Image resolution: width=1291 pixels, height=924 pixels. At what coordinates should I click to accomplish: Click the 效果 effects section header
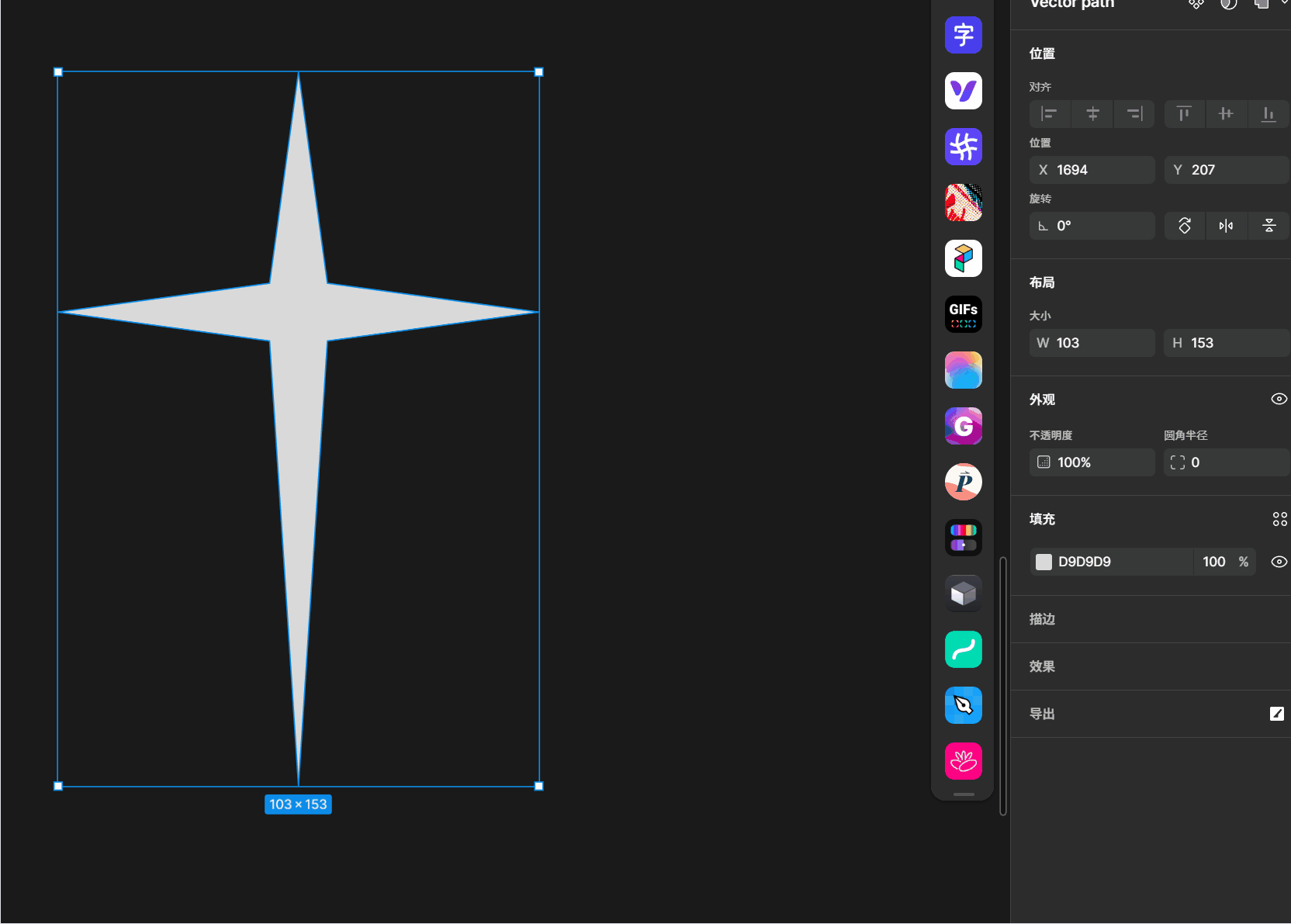pyautogui.click(x=1042, y=666)
